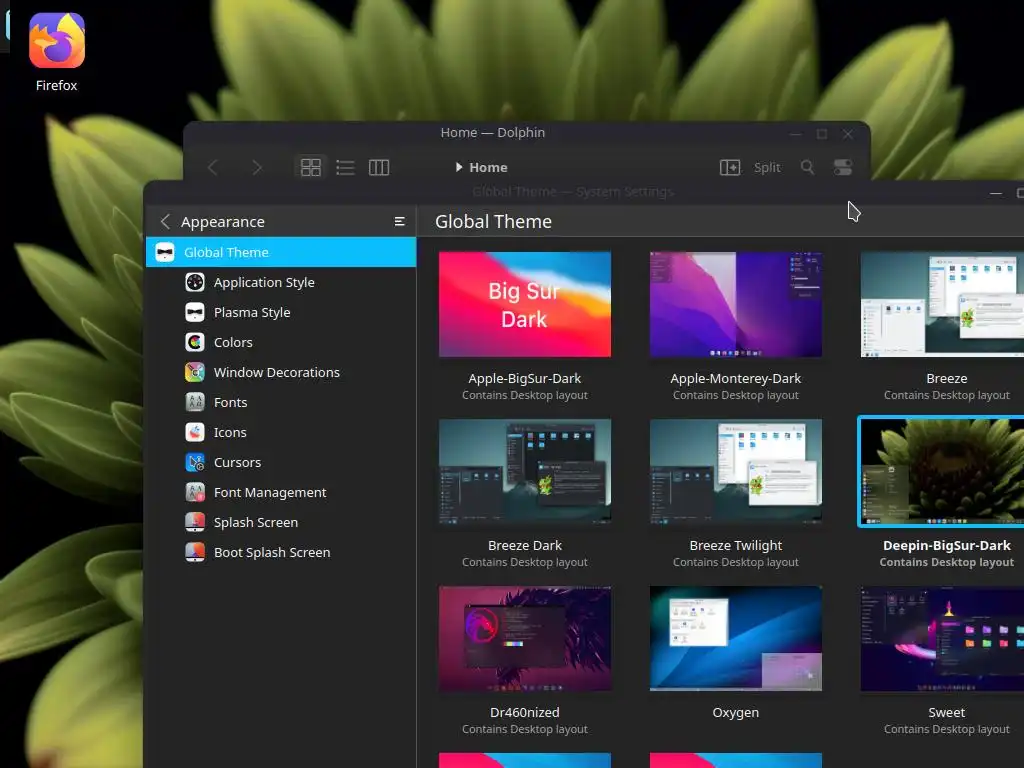This screenshot has height=768, width=1024.
Task: Close the Dolphin window
Action: (x=848, y=134)
